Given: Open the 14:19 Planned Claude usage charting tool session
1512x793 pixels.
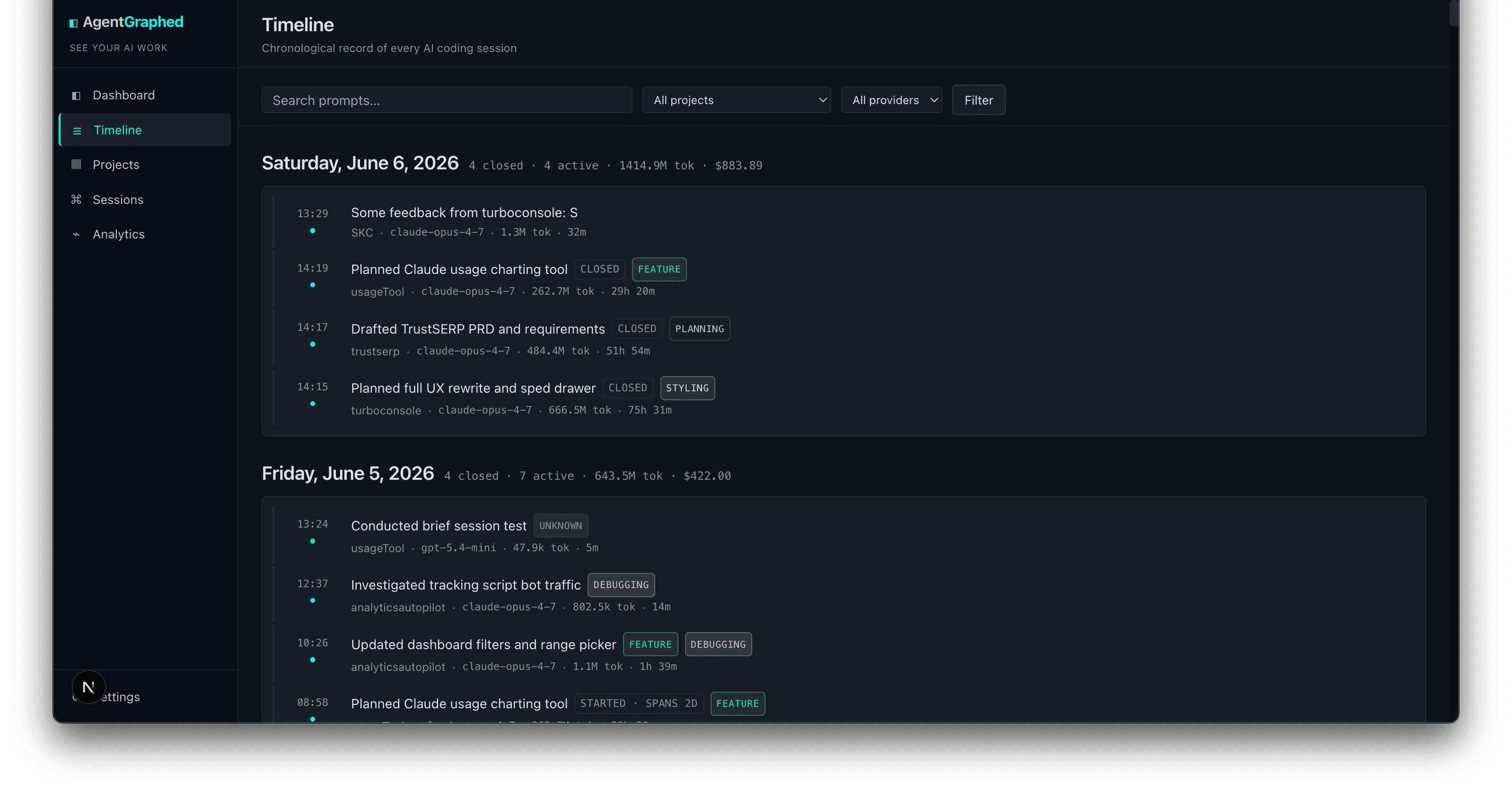Looking at the screenshot, I should (459, 269).
